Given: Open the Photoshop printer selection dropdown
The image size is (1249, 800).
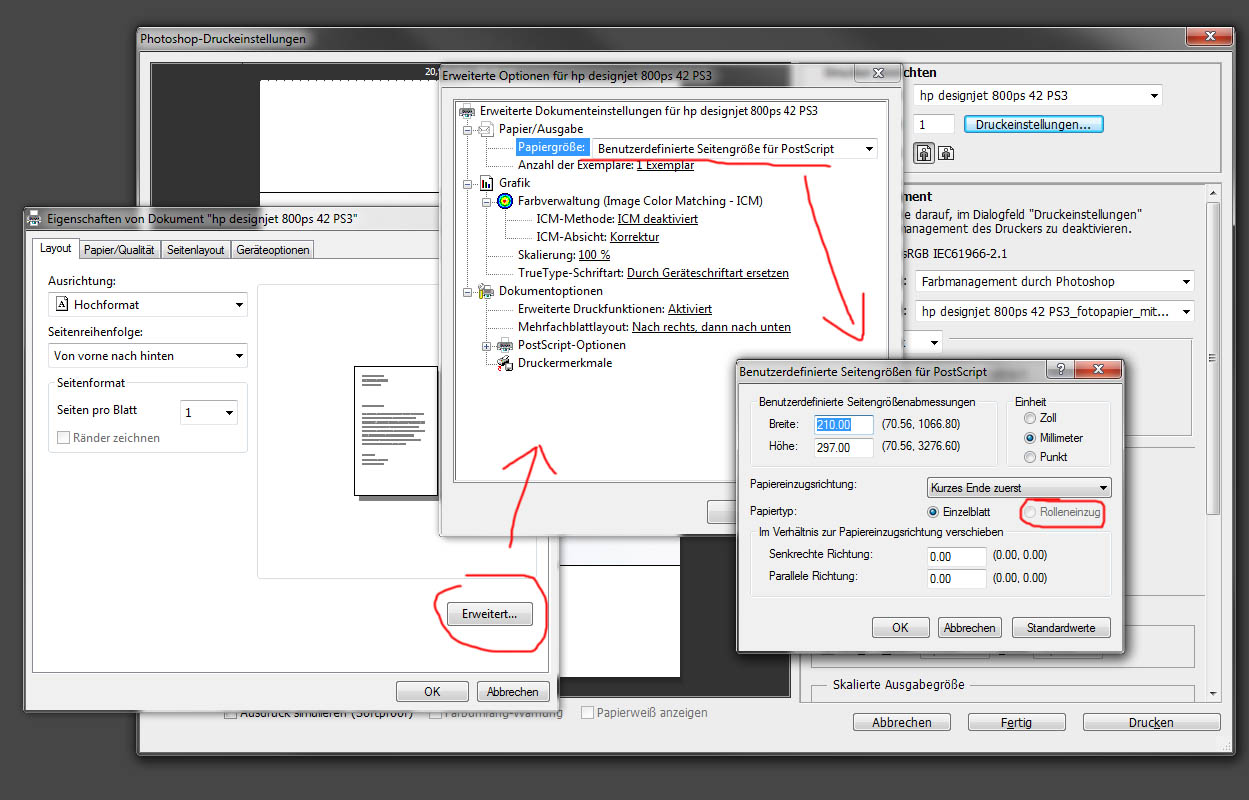Looking at the screenshot, I should (1038, 96).
